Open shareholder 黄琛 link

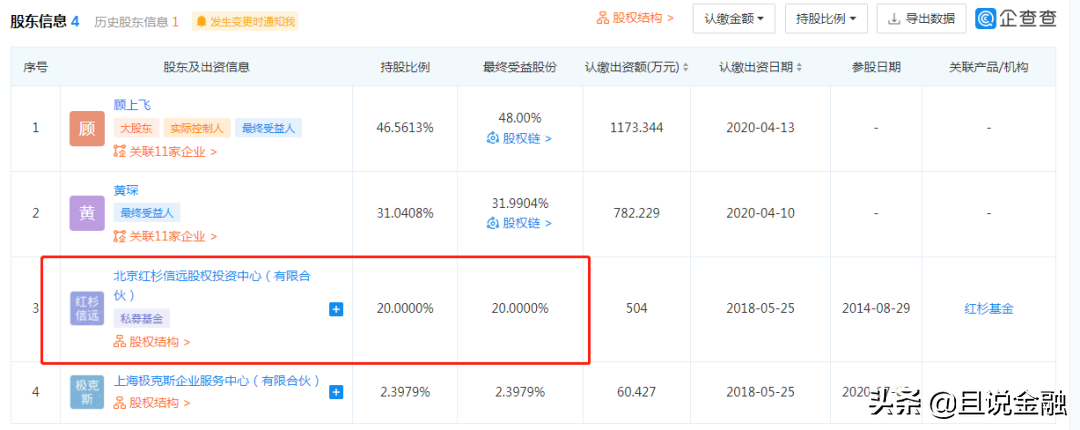coord(126,190)
